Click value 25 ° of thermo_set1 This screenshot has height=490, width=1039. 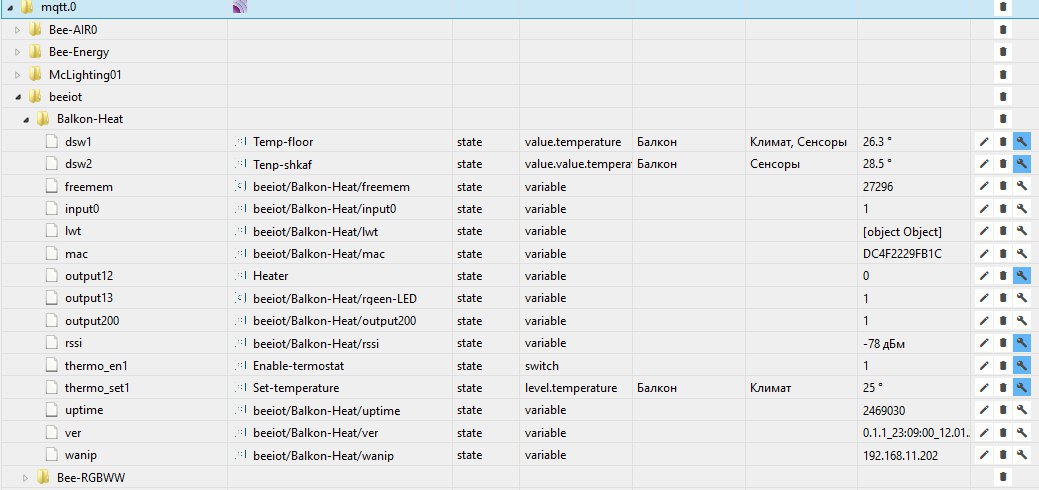[873, 388]
